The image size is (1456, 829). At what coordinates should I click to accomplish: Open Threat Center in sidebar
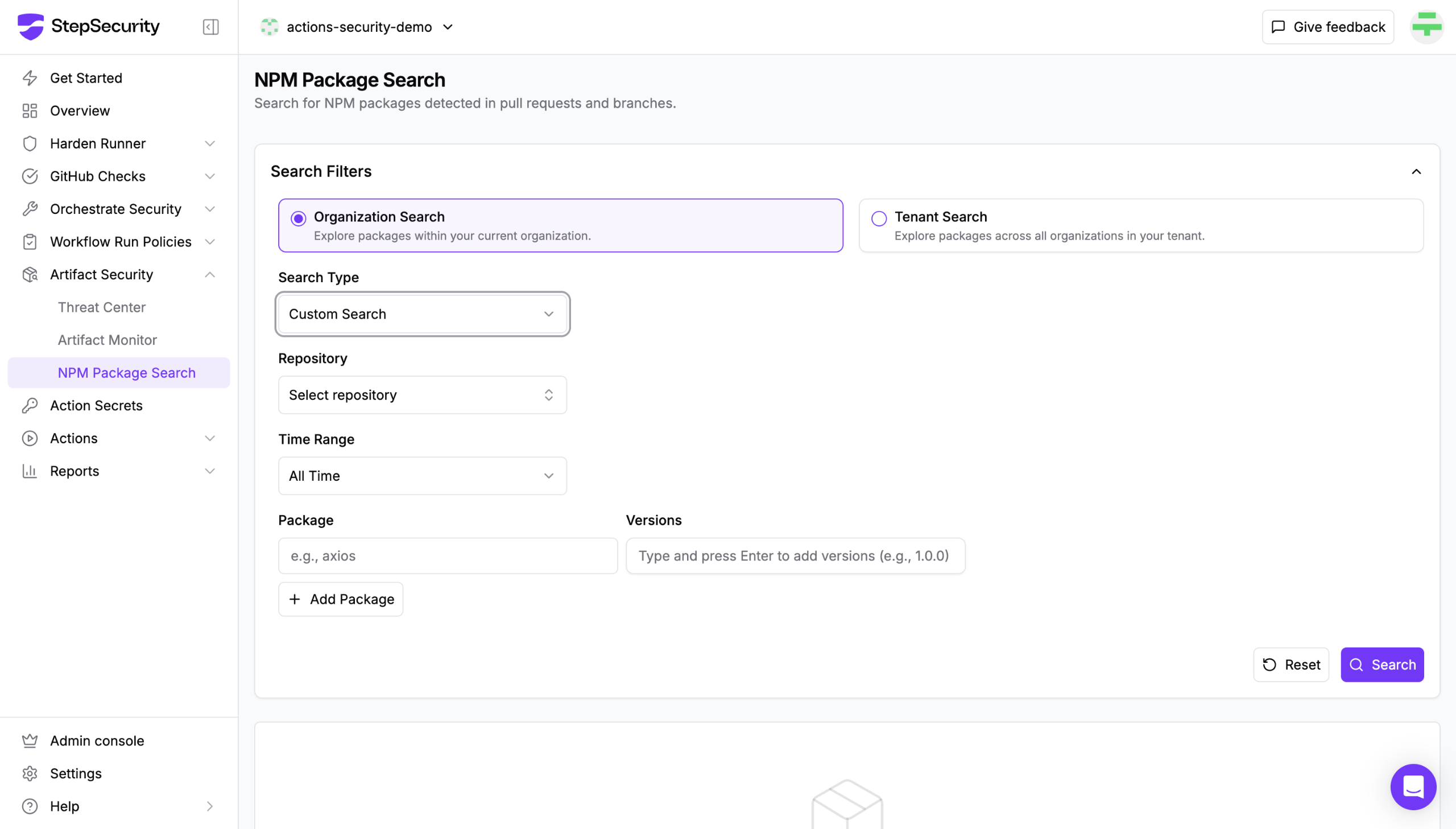click(102, 307)
